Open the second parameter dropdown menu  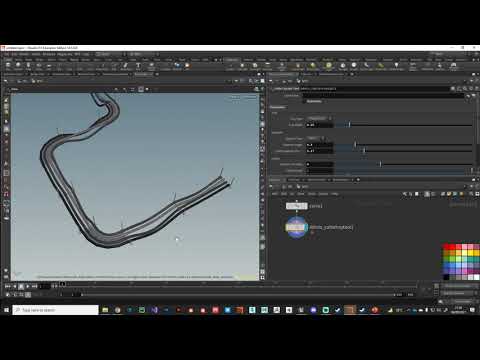(316, 138)
